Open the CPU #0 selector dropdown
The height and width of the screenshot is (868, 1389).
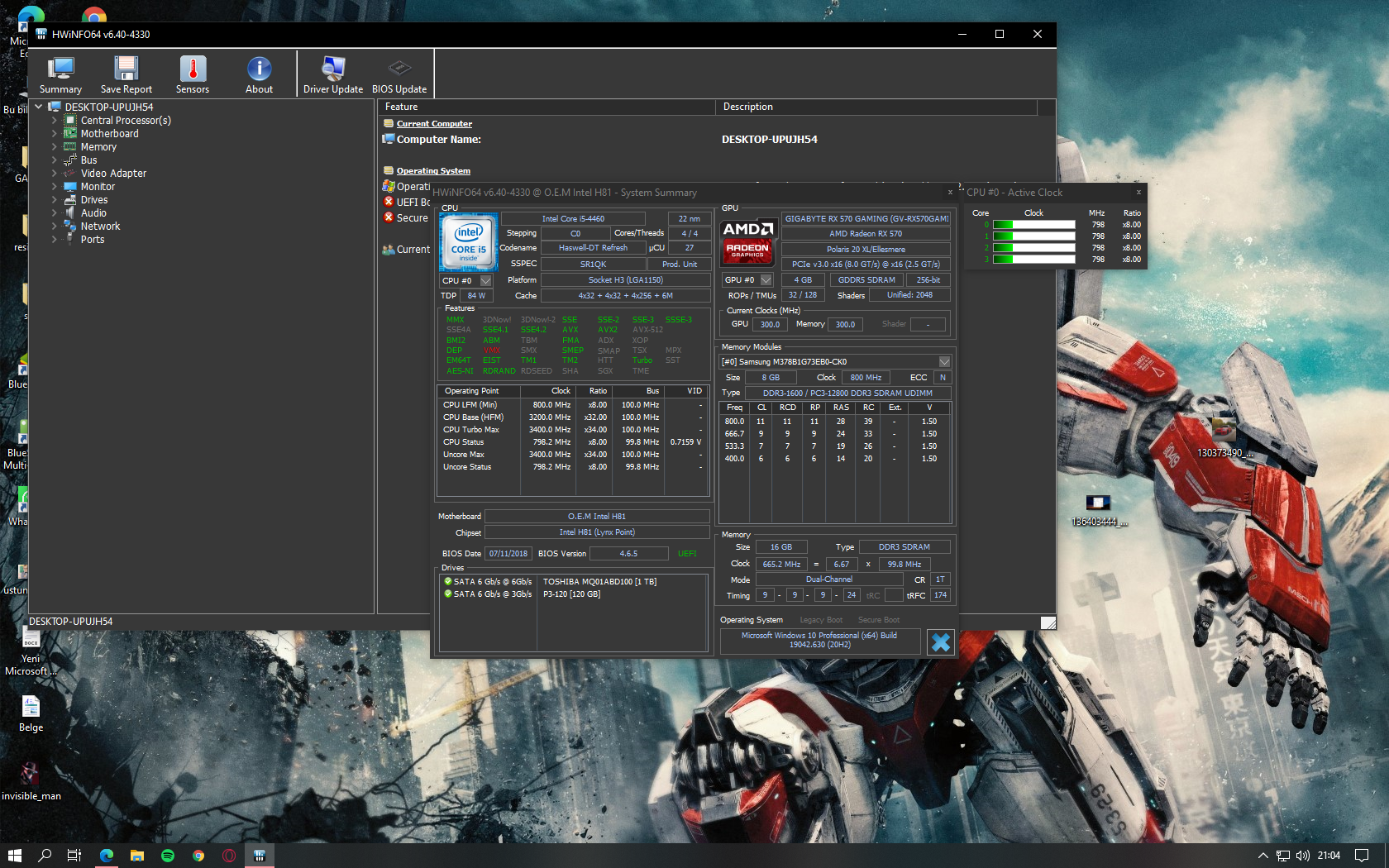point(486,281)
